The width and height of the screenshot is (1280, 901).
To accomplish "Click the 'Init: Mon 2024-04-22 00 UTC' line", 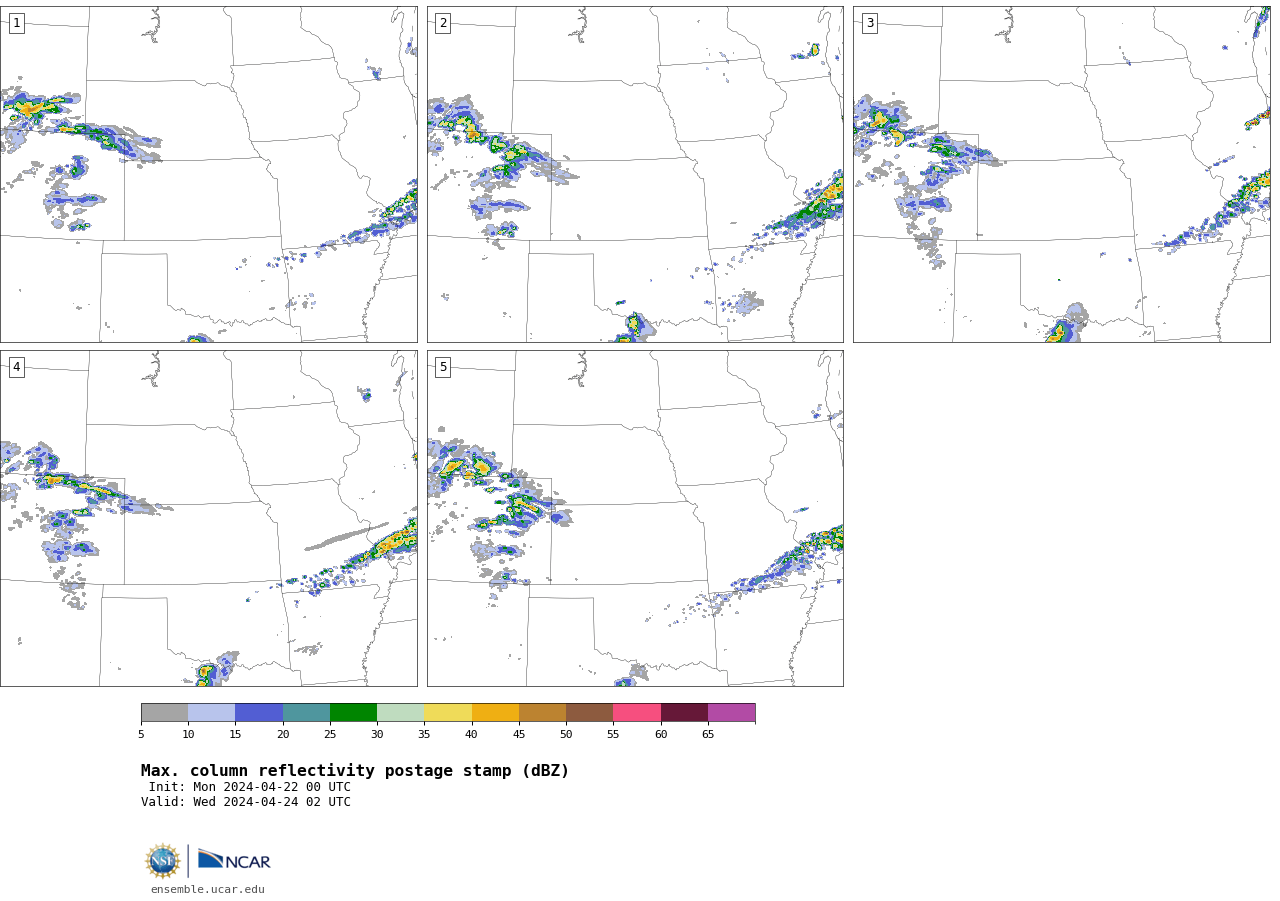I will click(x=250, y=787).
